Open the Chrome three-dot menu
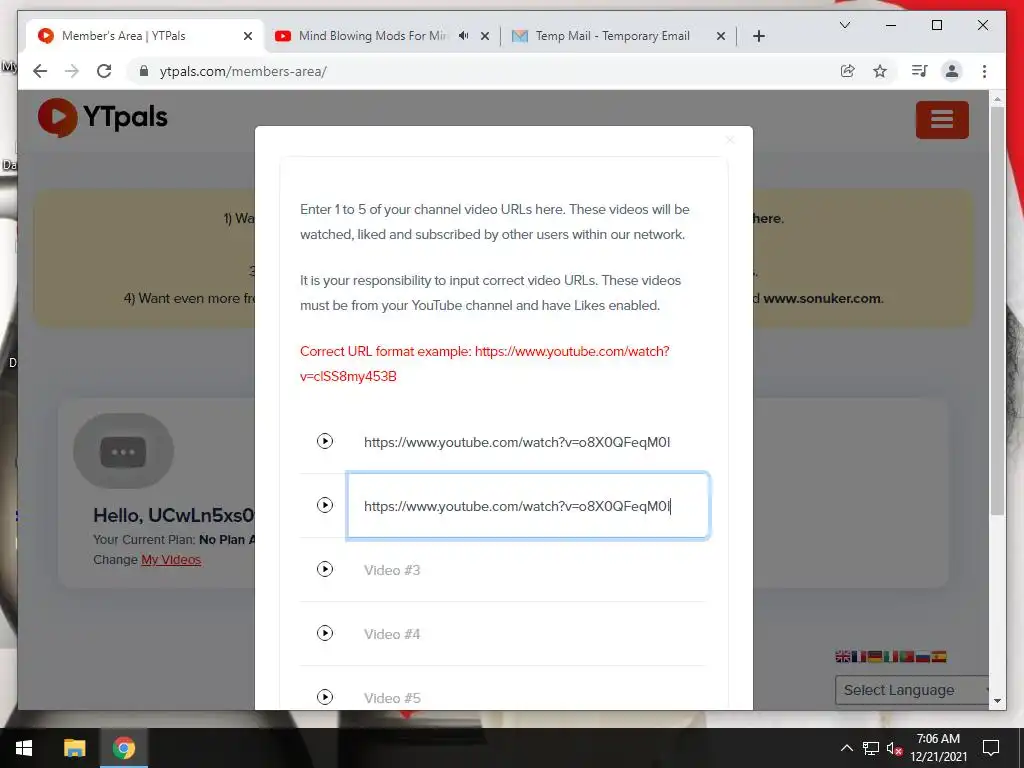The height and width of the screenshot is (768, 1024). 984,71
